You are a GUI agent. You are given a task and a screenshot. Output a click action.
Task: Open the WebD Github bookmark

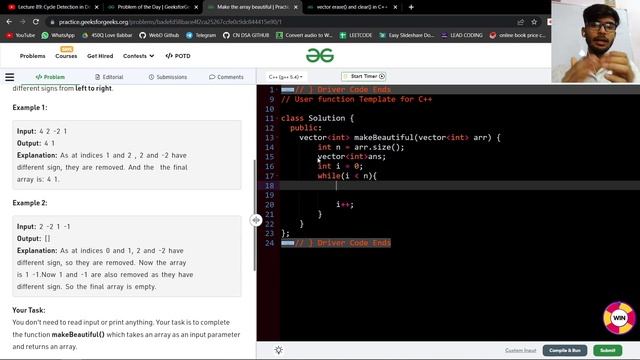[159, 36]
